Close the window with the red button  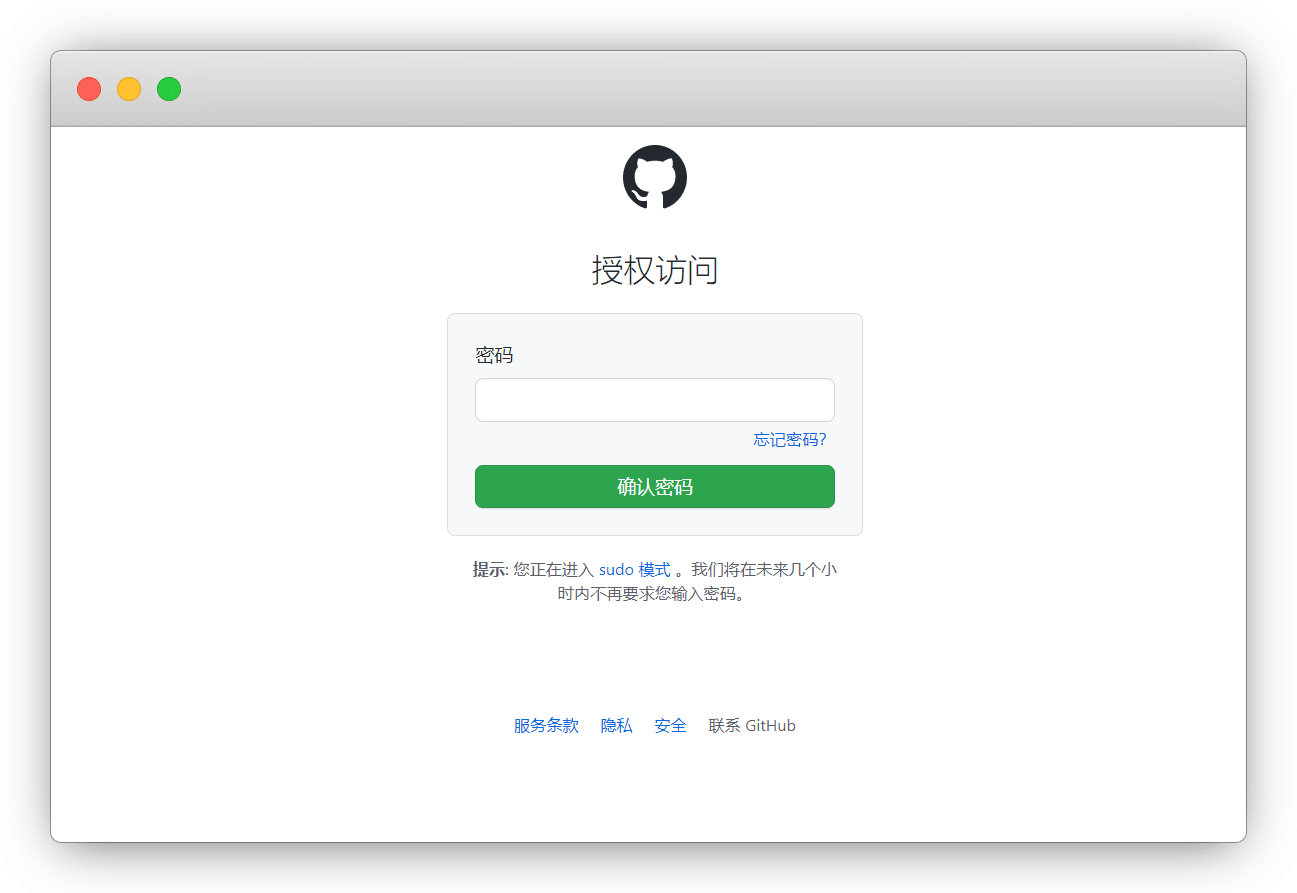tap(89, 89)
